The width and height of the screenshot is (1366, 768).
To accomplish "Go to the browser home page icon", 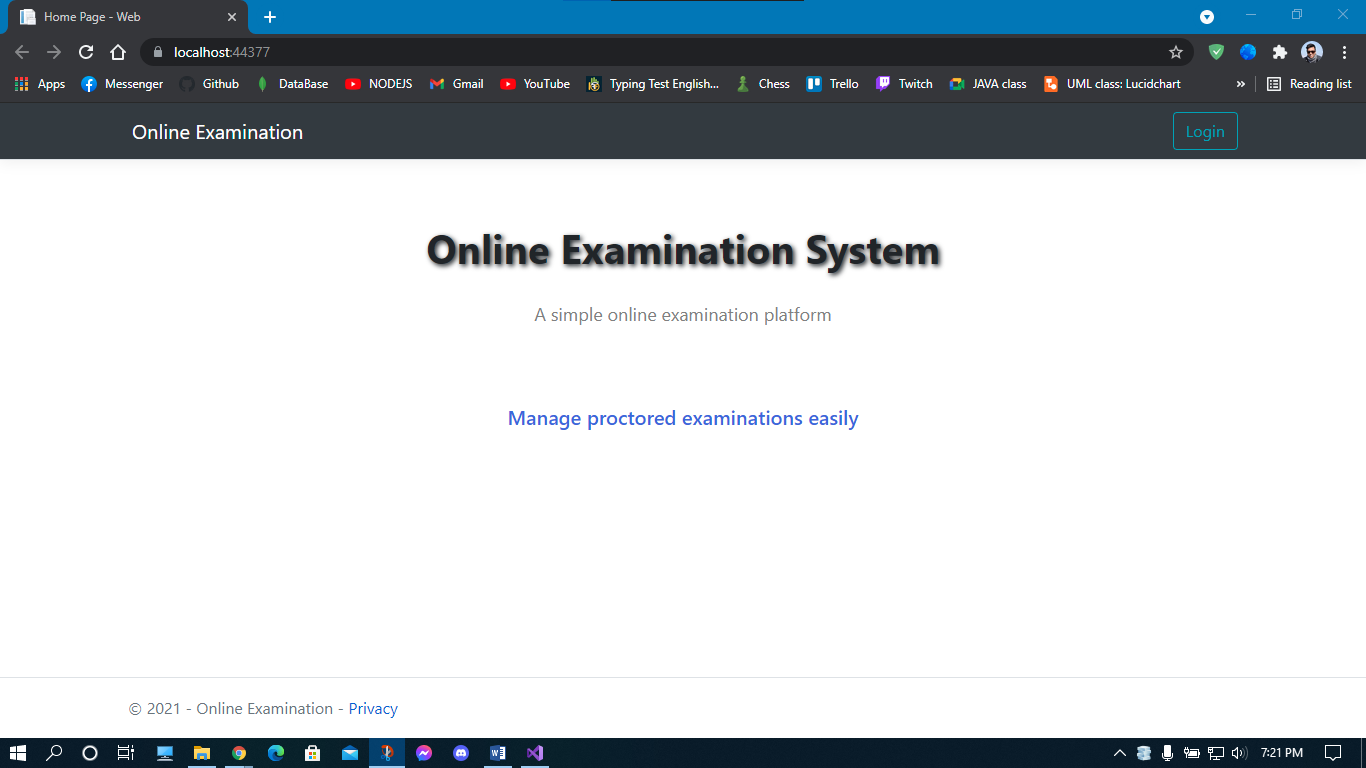I will [118, 52].
